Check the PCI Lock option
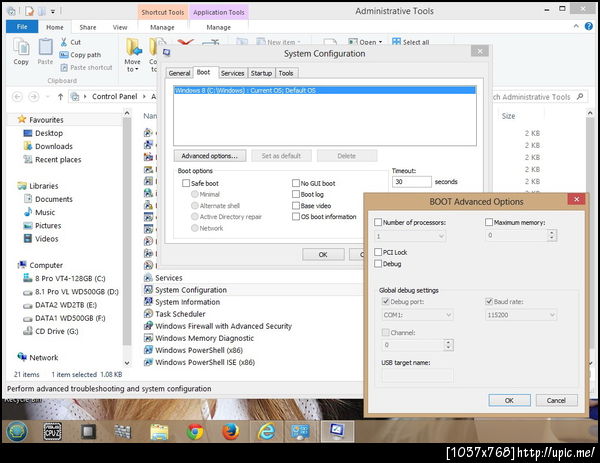 coord(378,252)
